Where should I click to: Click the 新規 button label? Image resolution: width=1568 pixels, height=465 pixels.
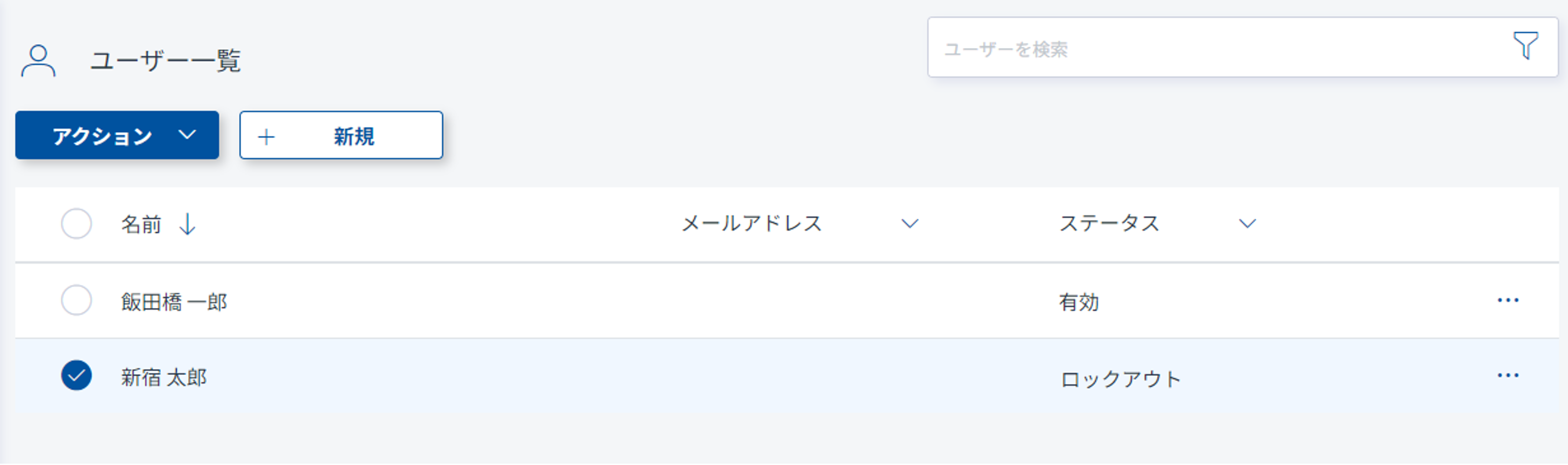(x=353, y=136)
